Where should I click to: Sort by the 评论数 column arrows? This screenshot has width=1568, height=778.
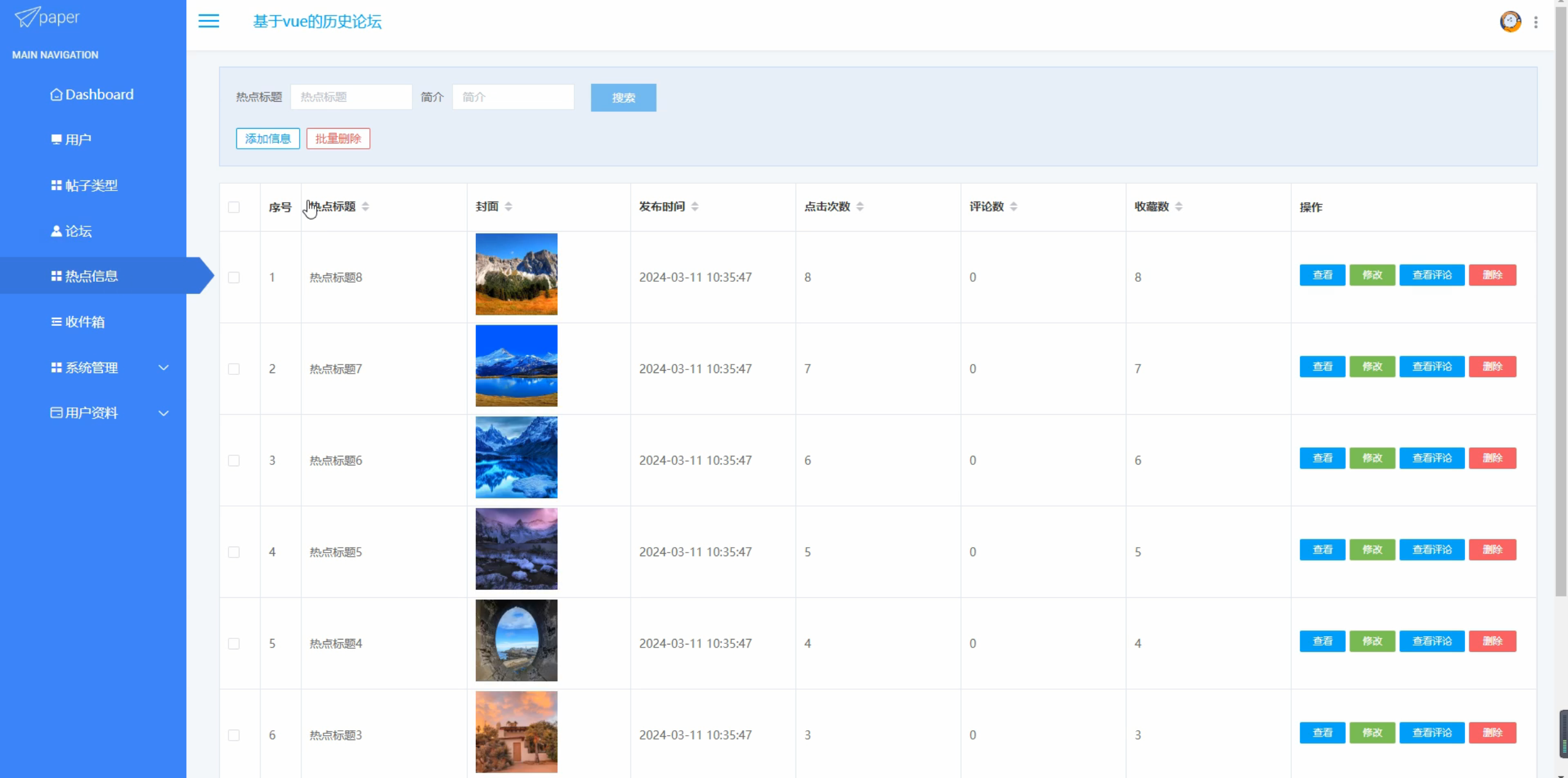coord(1013,206)
